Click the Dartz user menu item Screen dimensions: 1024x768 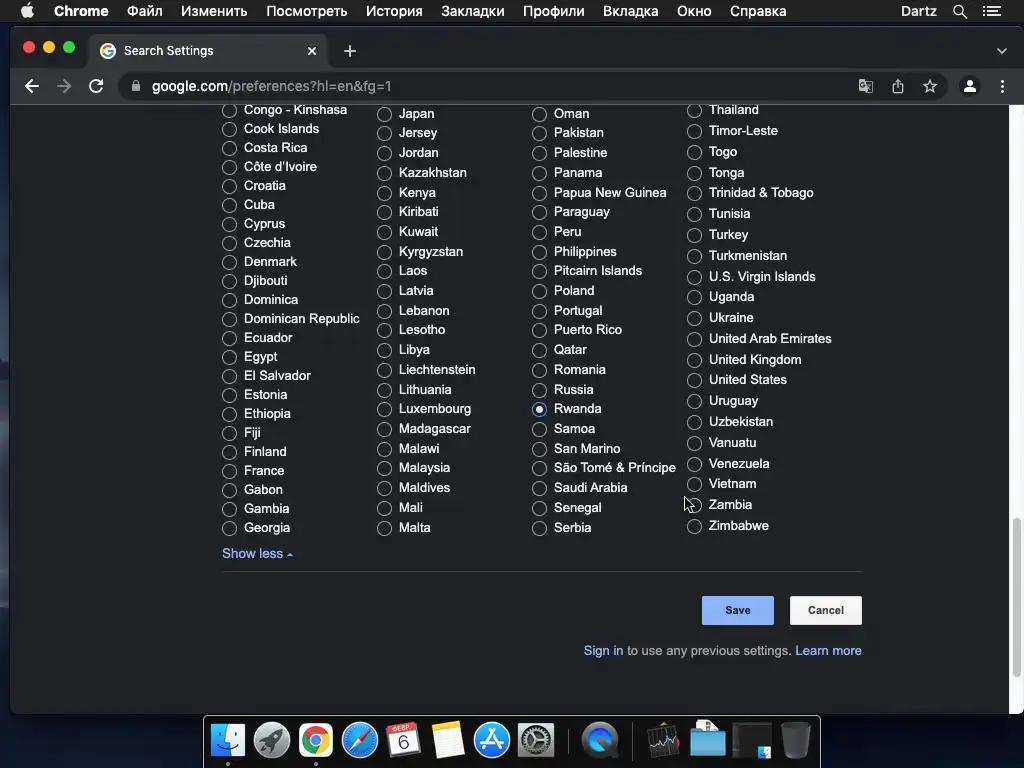pos(918,11)
